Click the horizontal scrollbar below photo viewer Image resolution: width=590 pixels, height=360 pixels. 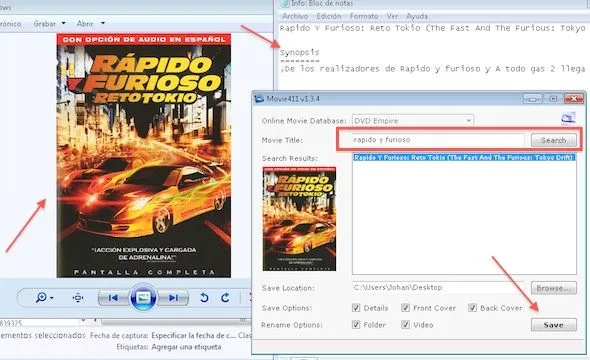pyautogui.click(x=175, y=322)
